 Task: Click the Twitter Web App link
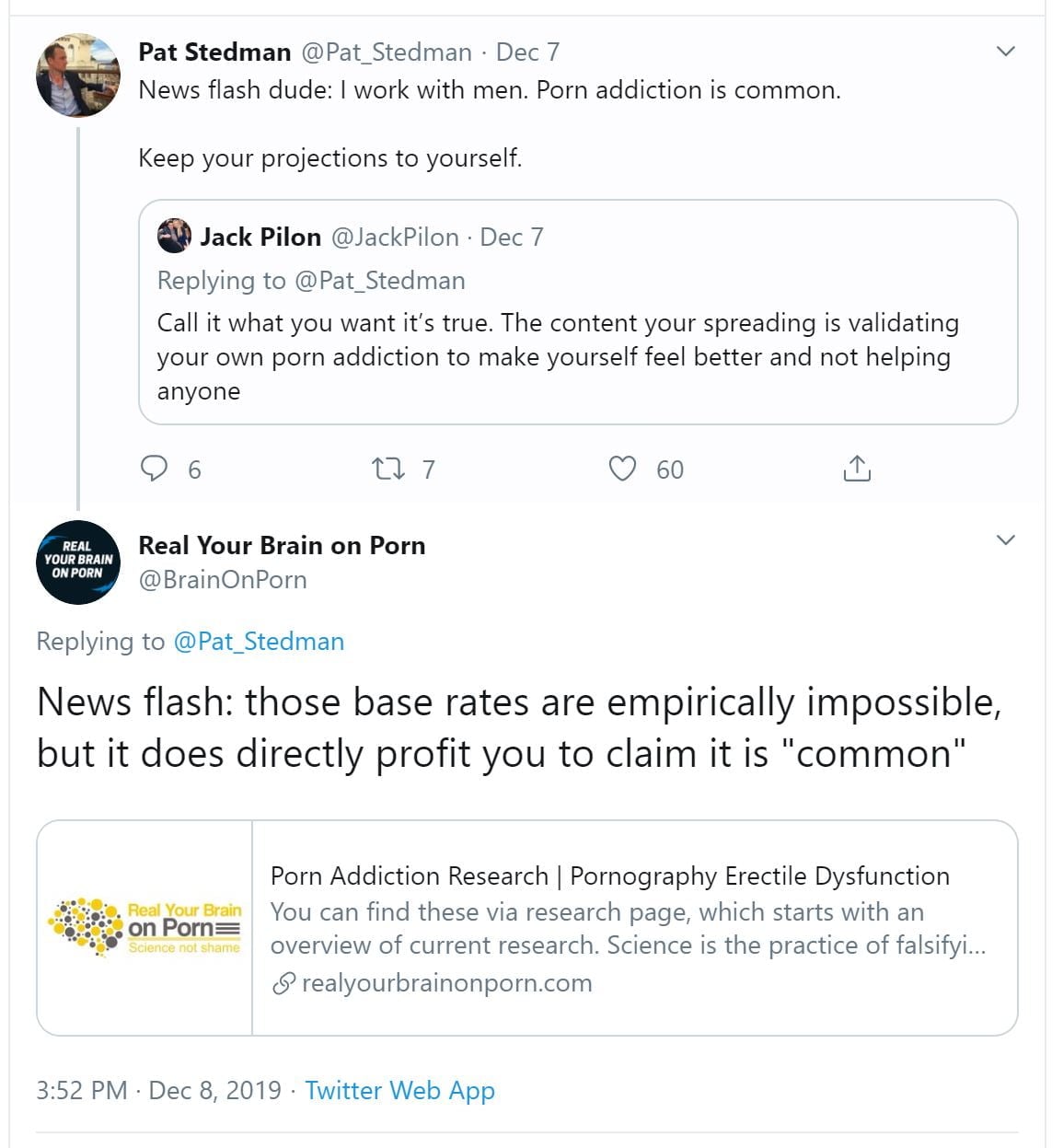[399, 1091]
